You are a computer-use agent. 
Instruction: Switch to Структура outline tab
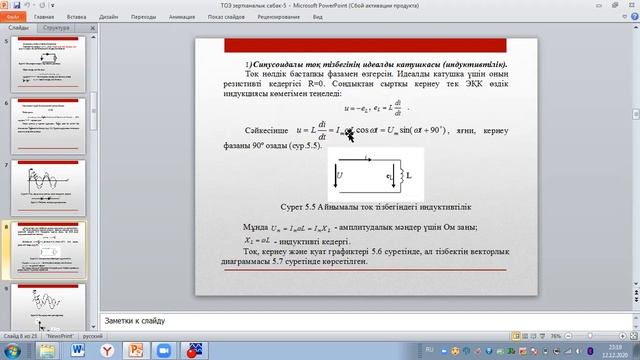(x=56, y=28)
